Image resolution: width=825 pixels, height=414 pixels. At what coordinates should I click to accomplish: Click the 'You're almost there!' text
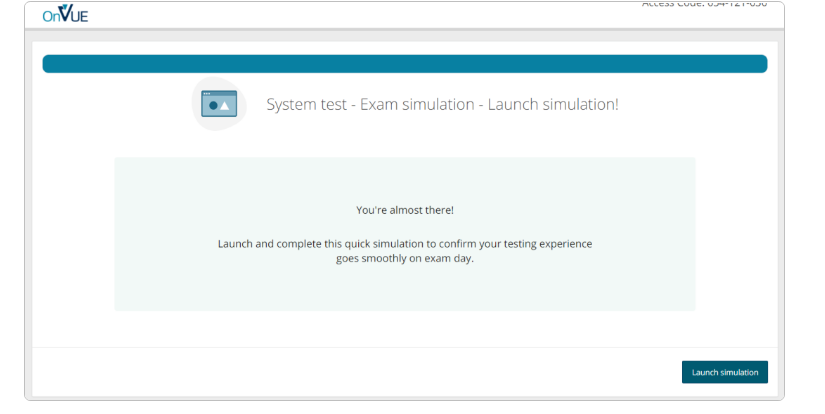point(405,210)
